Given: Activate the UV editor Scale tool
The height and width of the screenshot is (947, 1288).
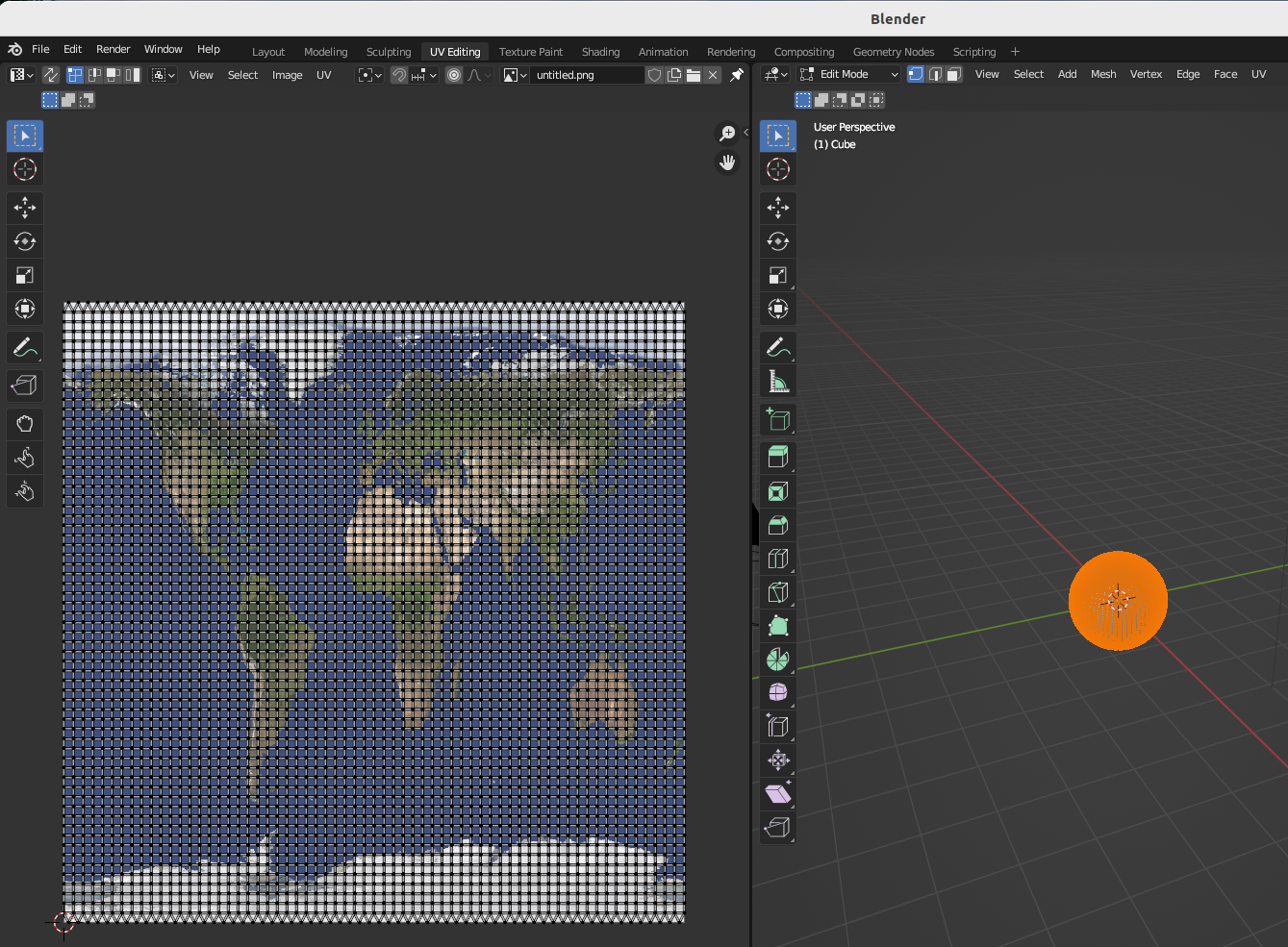Looking at the screenshot, I should click(x=25, y=275).
